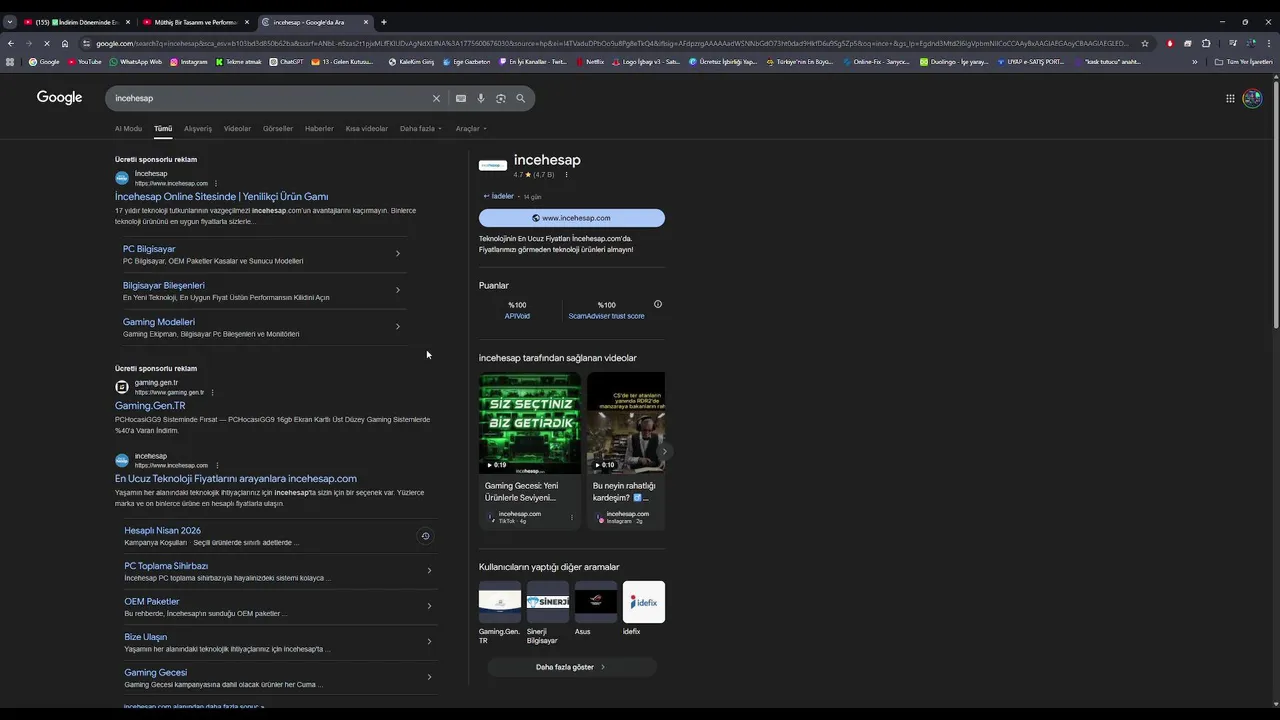Viewport: 1280px width, 720px height.
Task: Open İncehesap Online Sitesinde ad headline
Action: click(x=221, y=197)
